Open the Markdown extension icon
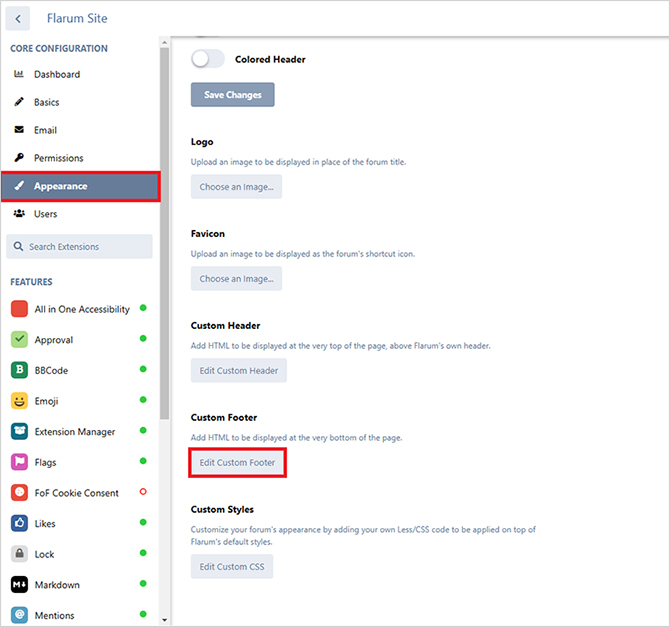Viewport: 670px width, 627px height. click(19, 584)
